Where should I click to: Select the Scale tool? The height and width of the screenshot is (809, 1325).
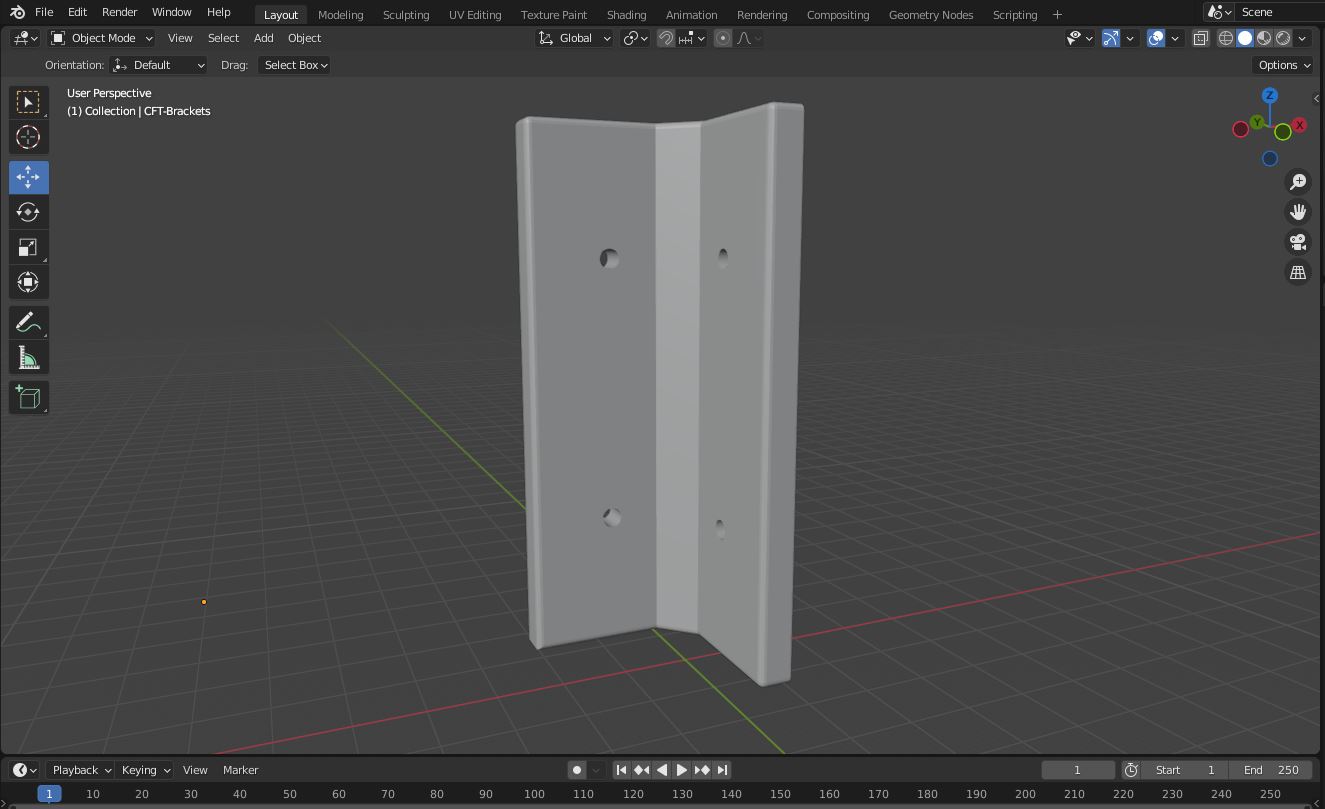coord(28,247)
